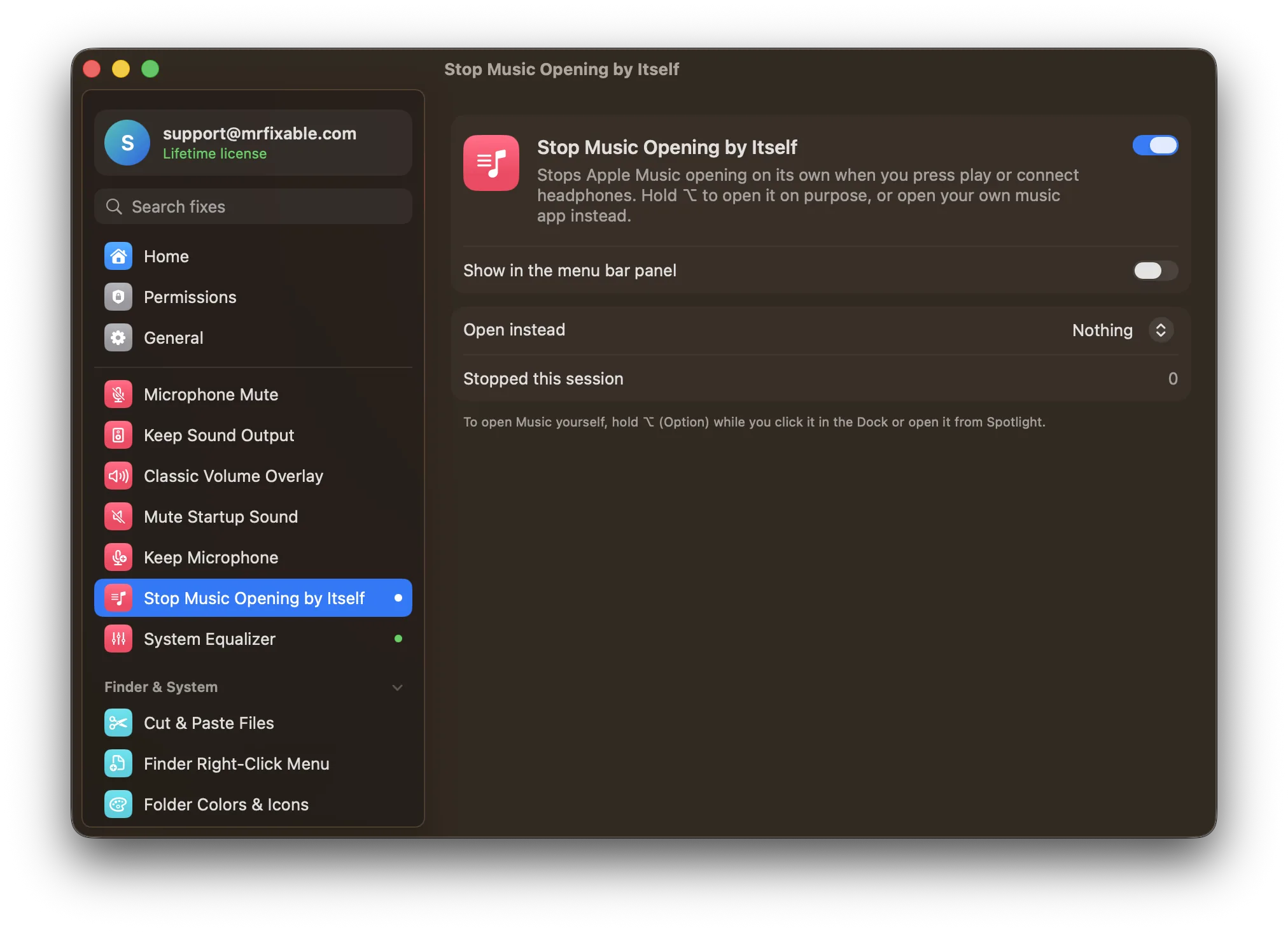Open the Home sidebar item
The height and width of the screenshot is (932, 1288).
tap(253, 256)
